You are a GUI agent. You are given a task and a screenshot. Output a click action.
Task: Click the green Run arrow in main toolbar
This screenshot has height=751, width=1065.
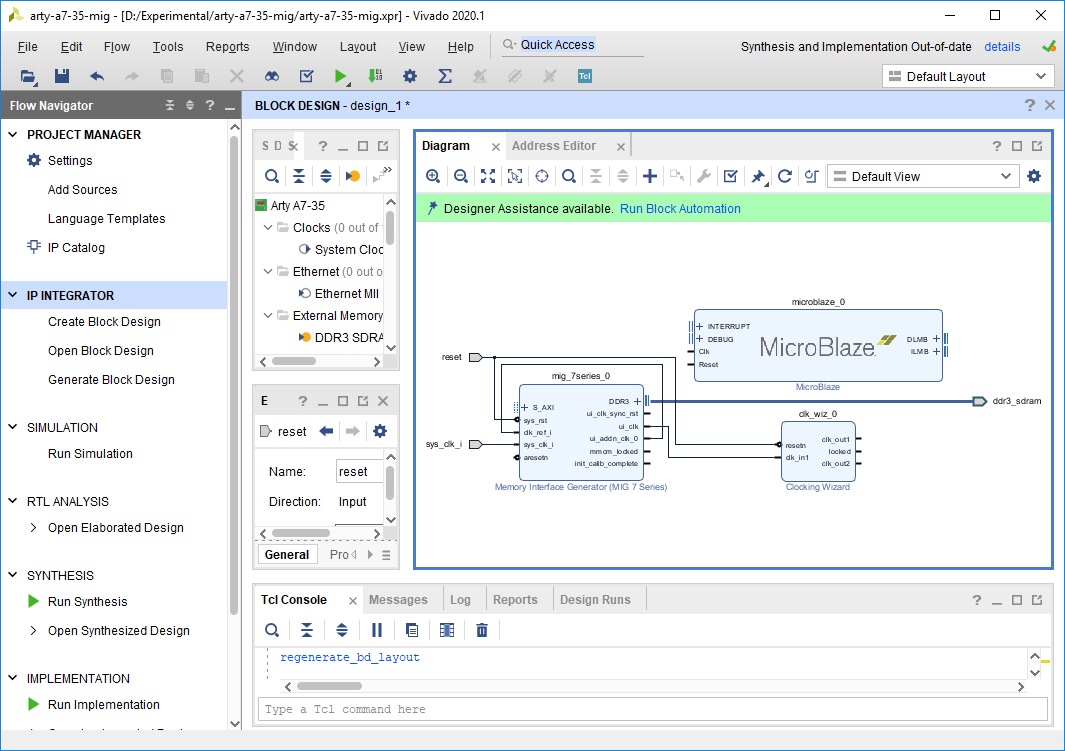click(340, 76)
